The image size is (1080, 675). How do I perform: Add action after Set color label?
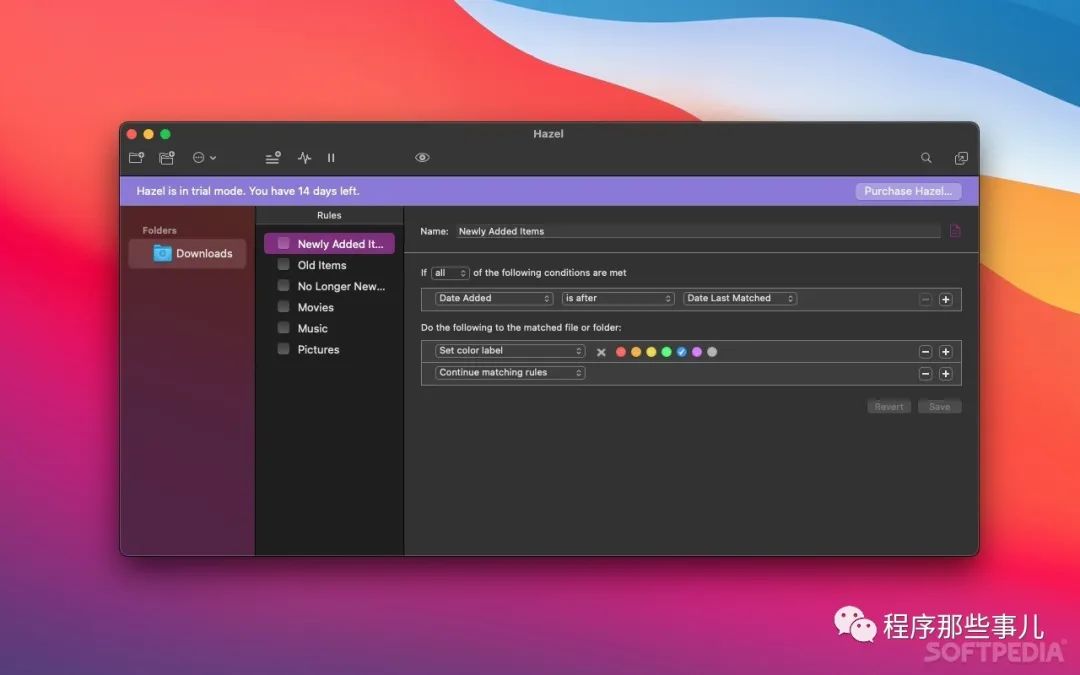point(946,352)
